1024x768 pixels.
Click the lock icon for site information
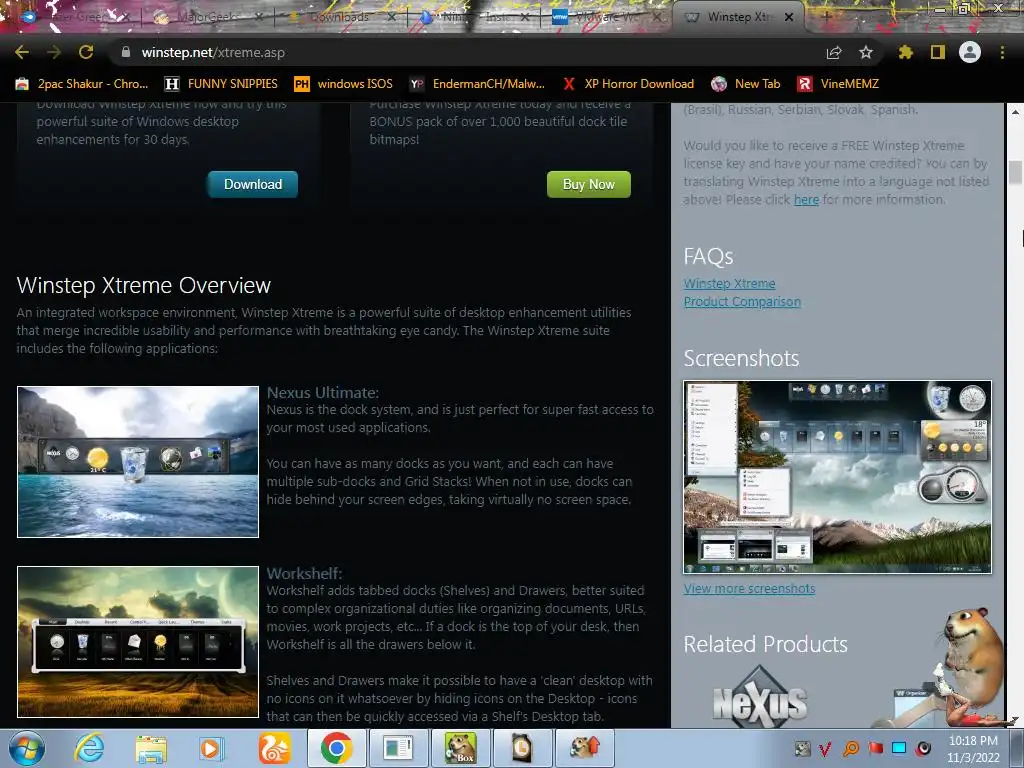click(126, 52)
